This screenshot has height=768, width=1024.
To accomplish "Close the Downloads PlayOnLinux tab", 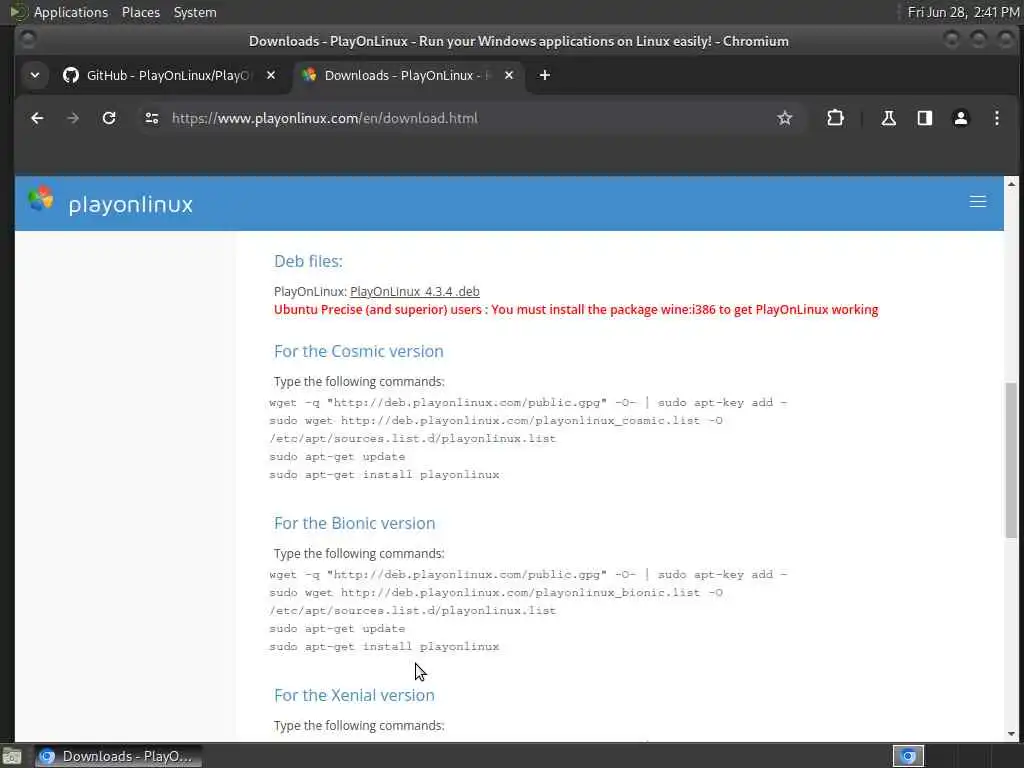I will (509, 75).
